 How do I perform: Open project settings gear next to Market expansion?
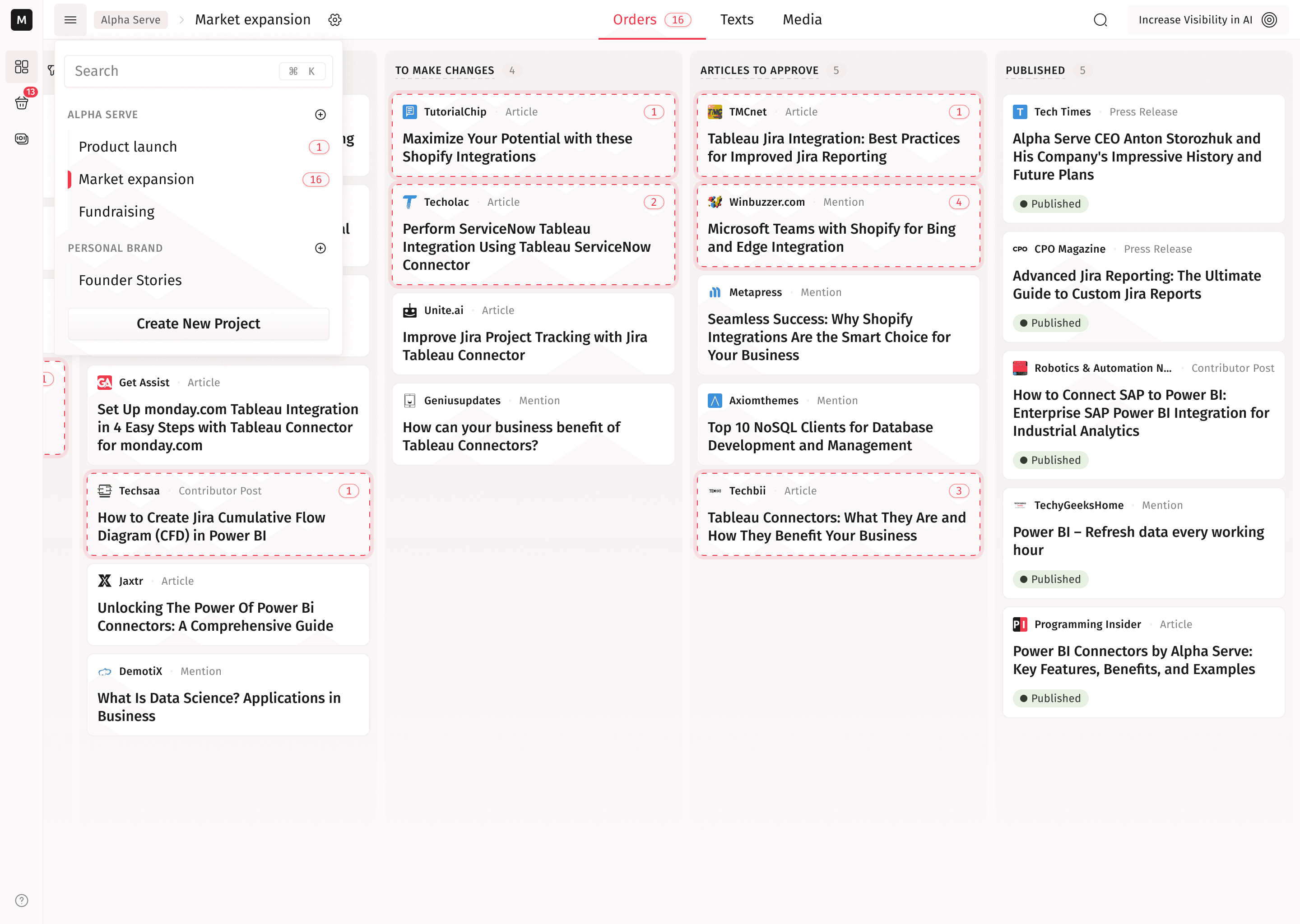click(335, 19)
